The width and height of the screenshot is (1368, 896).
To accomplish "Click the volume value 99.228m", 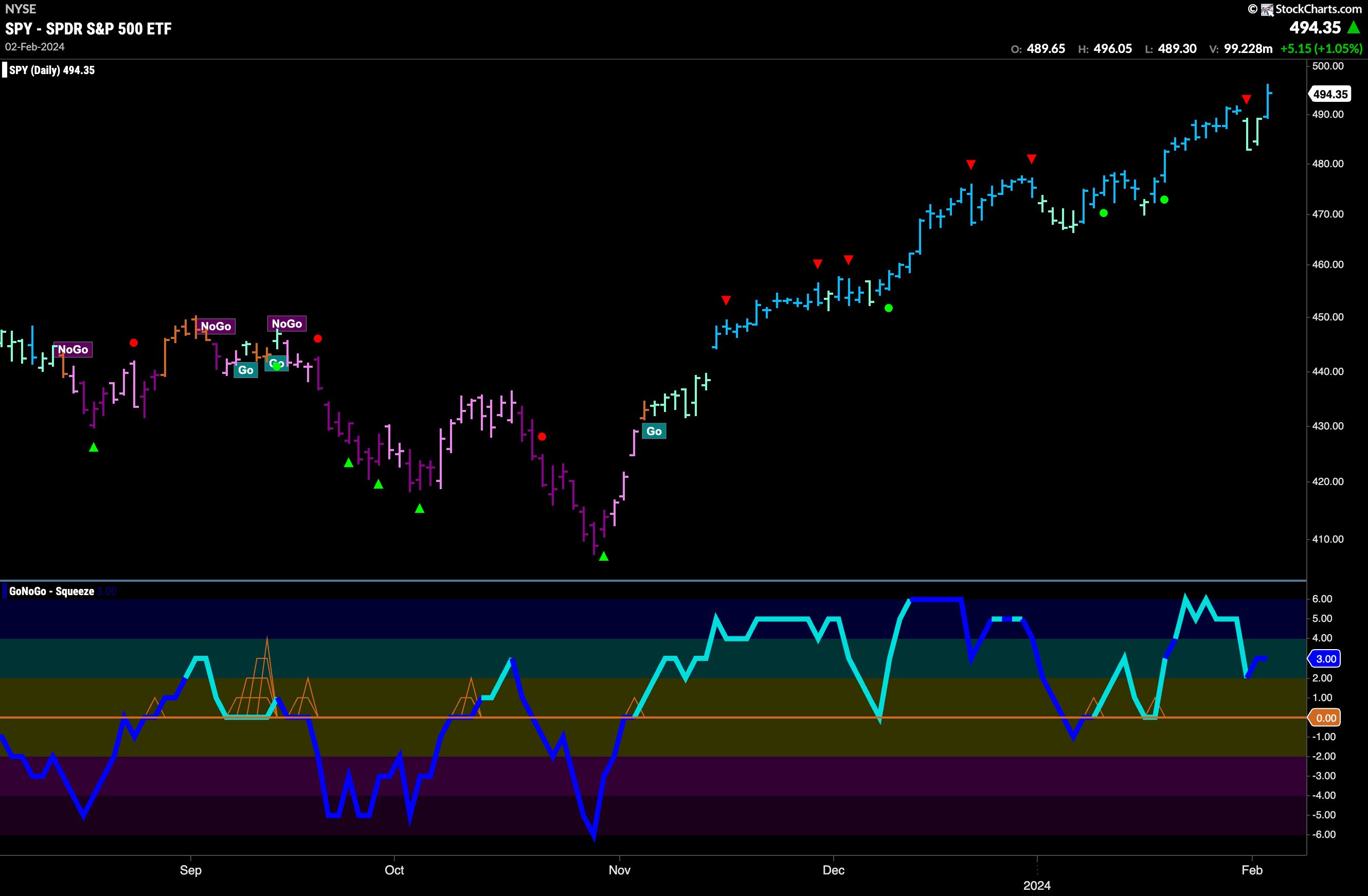I will pos(1248,49).
